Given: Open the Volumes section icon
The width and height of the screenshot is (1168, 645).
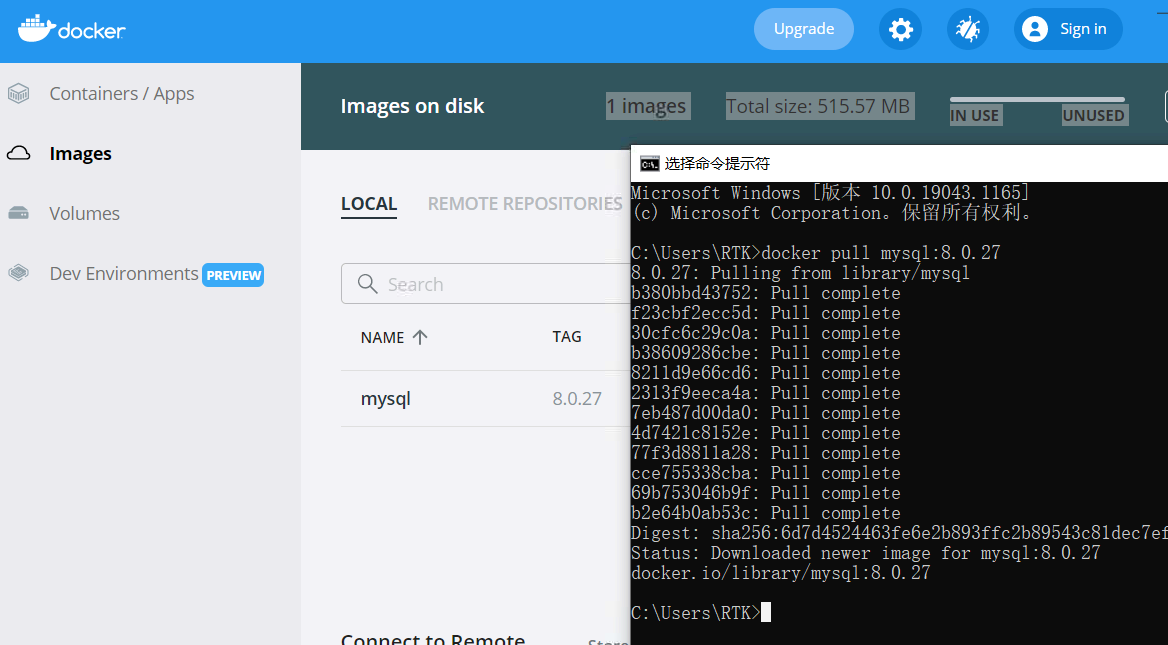Looking at the screenshot, I should click(x=18, y=213).
